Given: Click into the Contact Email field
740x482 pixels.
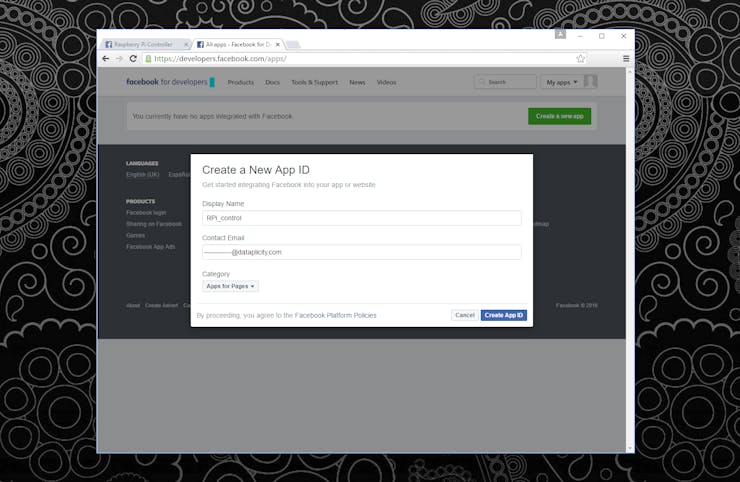Looking at the screenshot, I should (362, 252).
